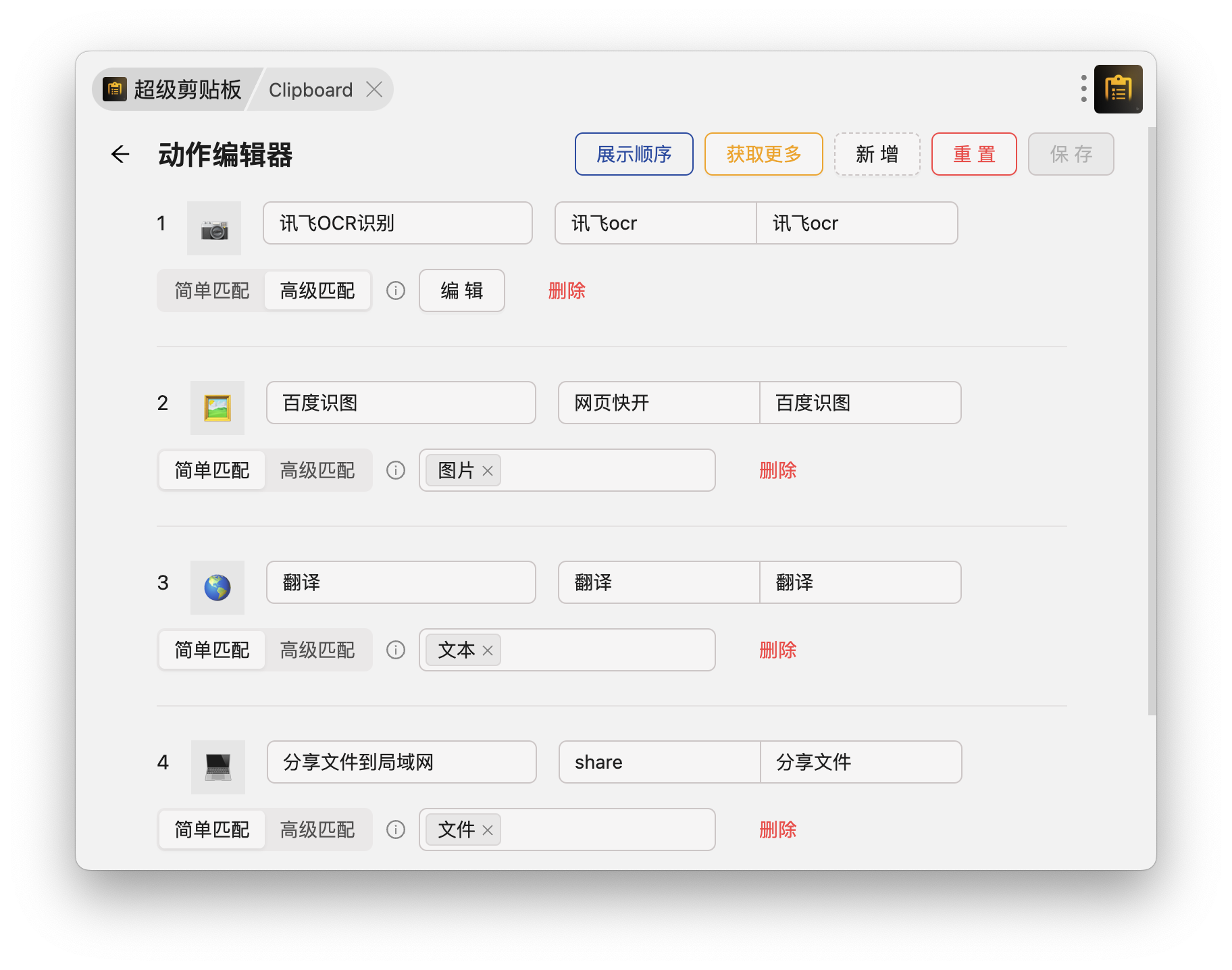Open the three-dot more options menu
Image resolution: width=1232 pixels, height=970 pixels.
[x=1083, y=88]
